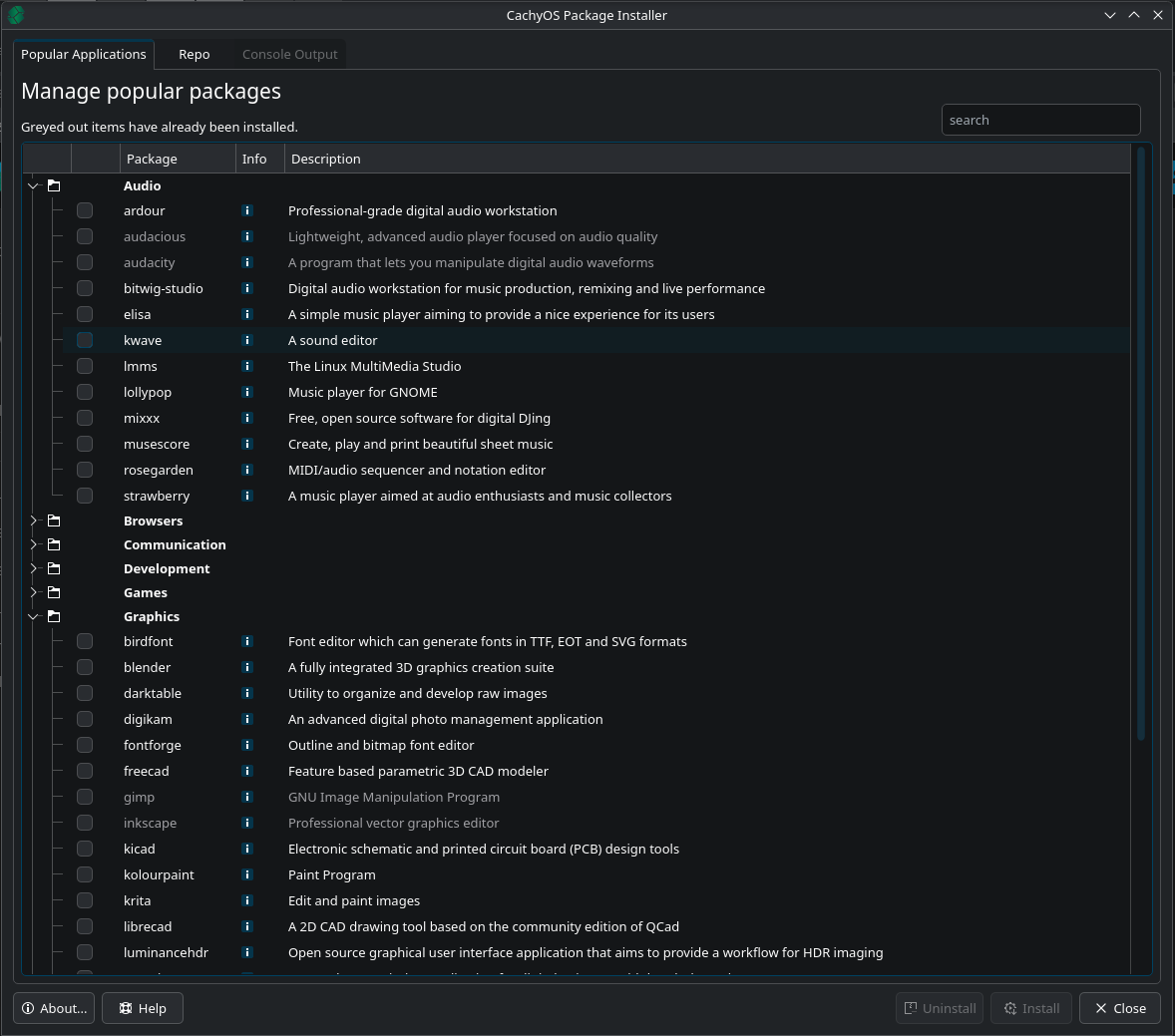This screenshot has height=1036, width=1175.
Task: Open info icon for strawberry
Action: [247, 496]
